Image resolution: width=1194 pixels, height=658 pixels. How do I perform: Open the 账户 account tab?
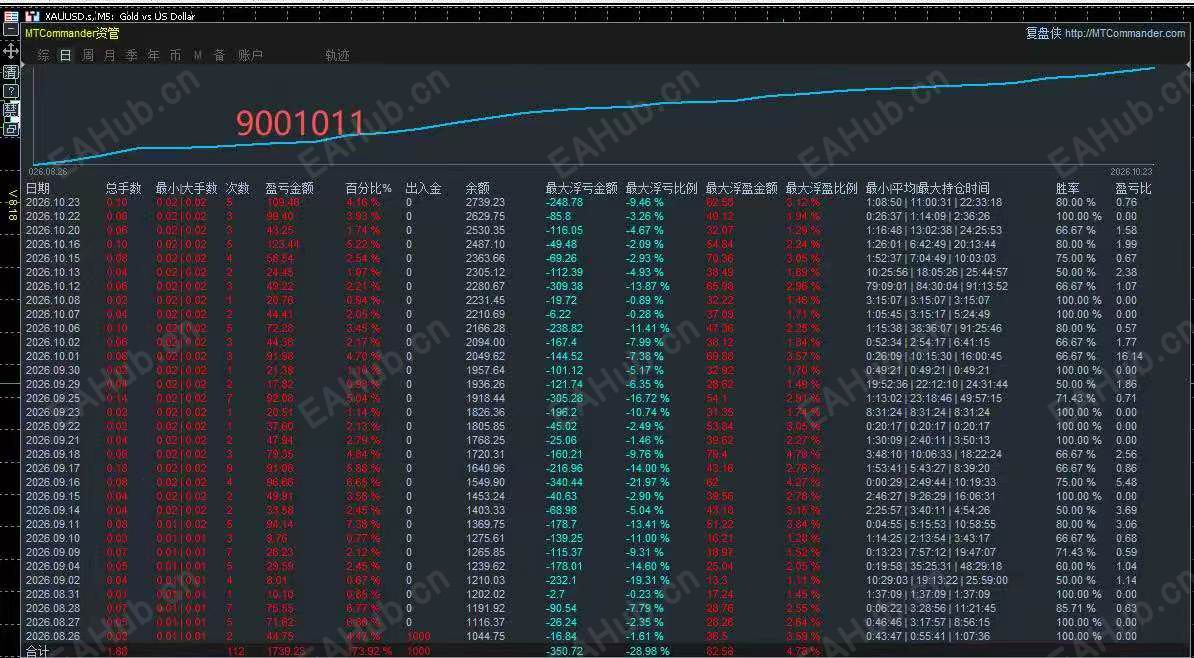click(251, 56)
